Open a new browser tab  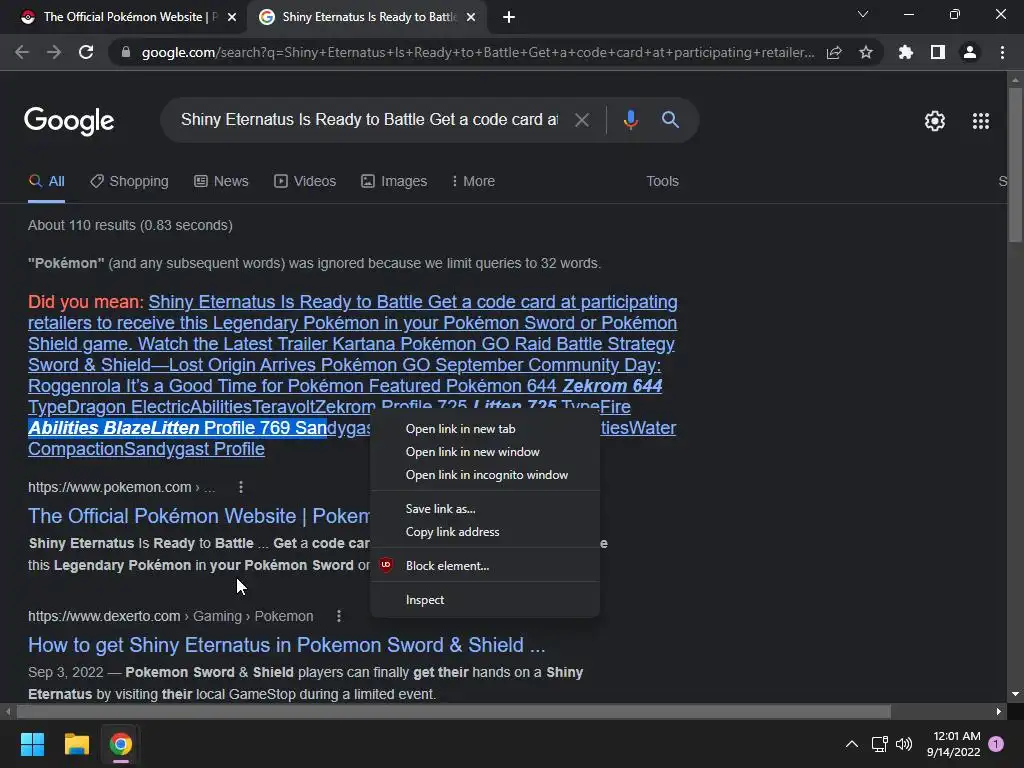tap(509, 18)
